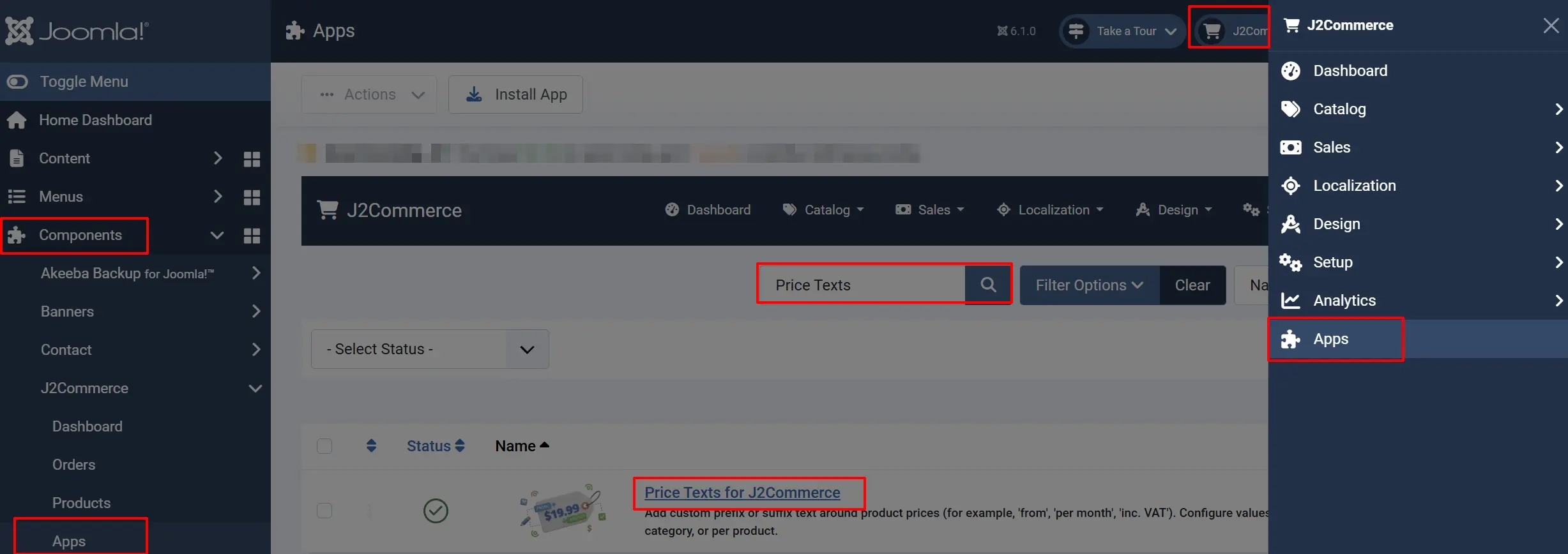This screenshot has width=1568, height=554.
Task: Click the search magnifier button
Action: (x=988, y=285)
